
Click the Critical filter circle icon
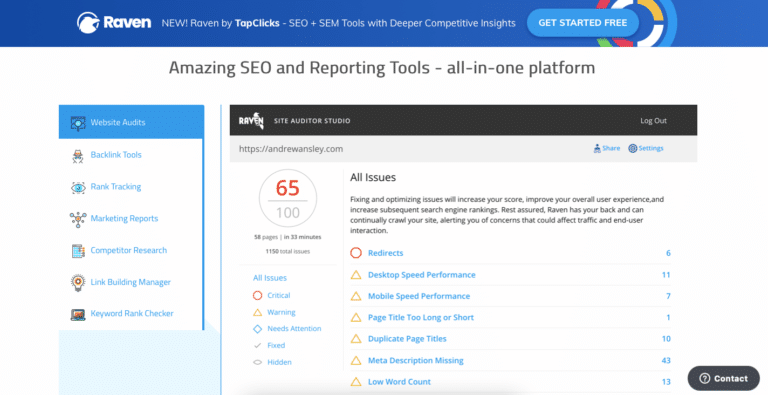258,296
